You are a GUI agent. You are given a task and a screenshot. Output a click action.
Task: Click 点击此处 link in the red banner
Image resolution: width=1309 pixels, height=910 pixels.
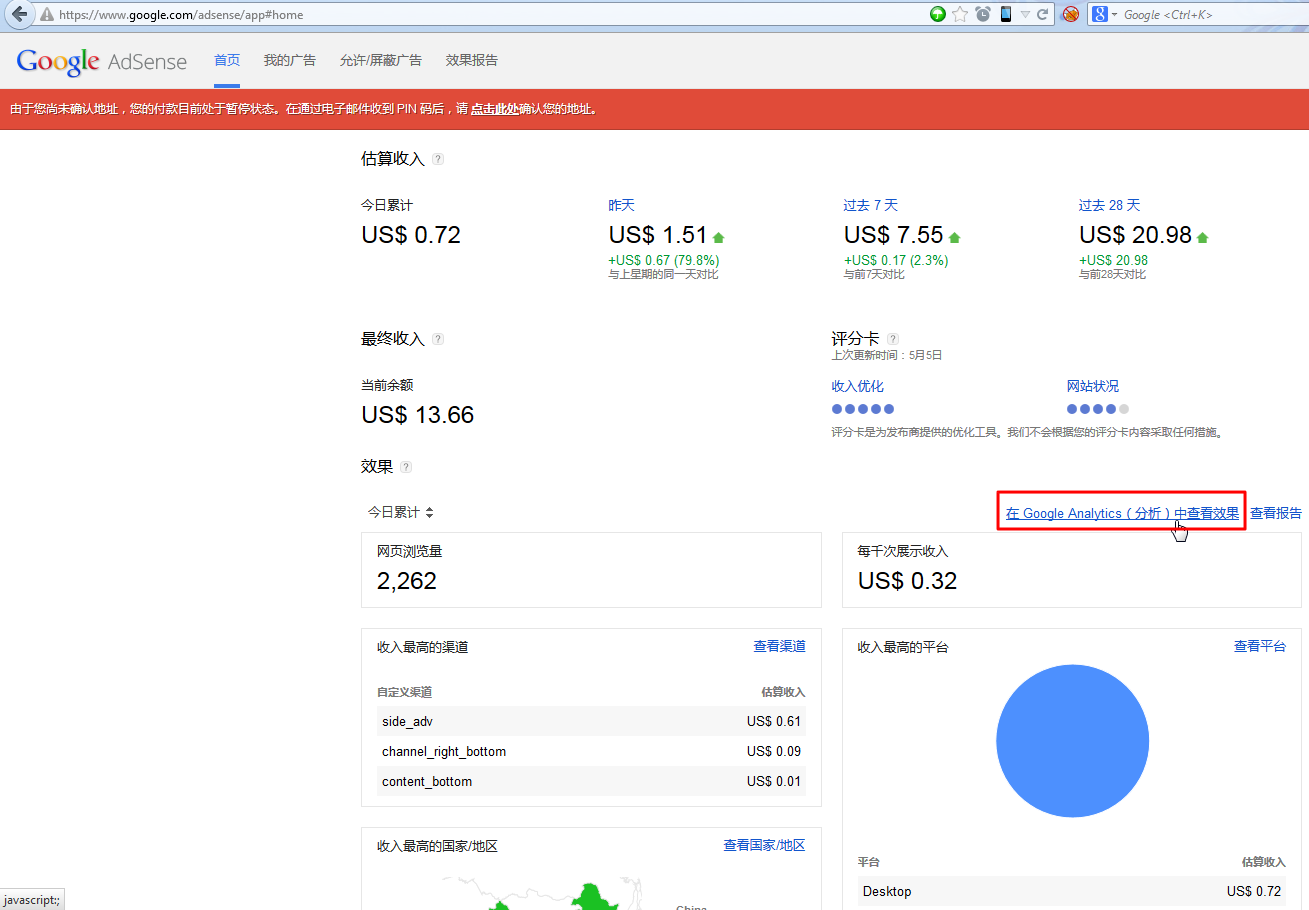click(x=495, y=109)
